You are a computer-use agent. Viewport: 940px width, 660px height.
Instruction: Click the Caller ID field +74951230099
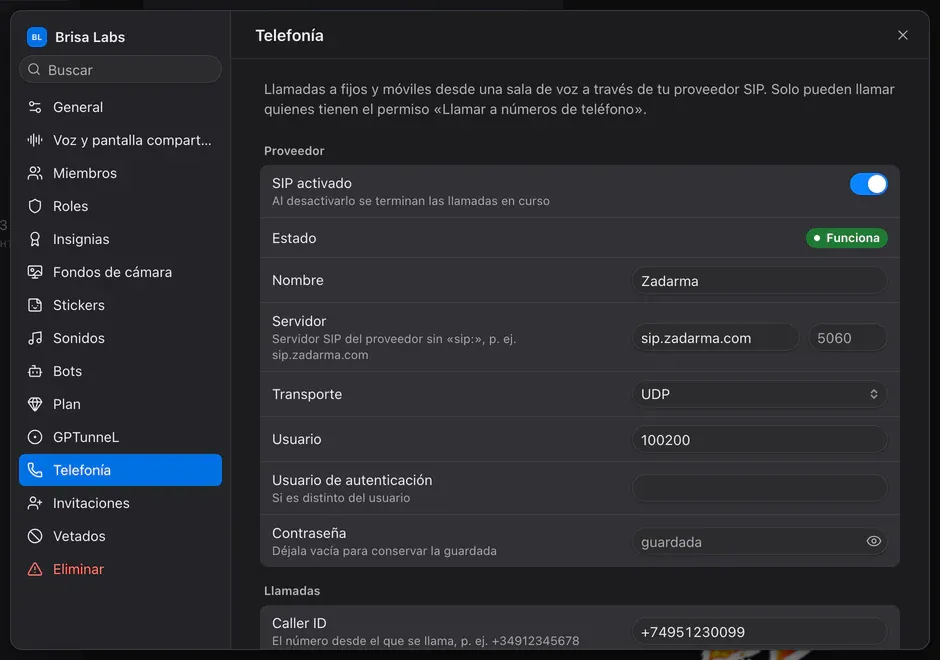pos(759,632)
